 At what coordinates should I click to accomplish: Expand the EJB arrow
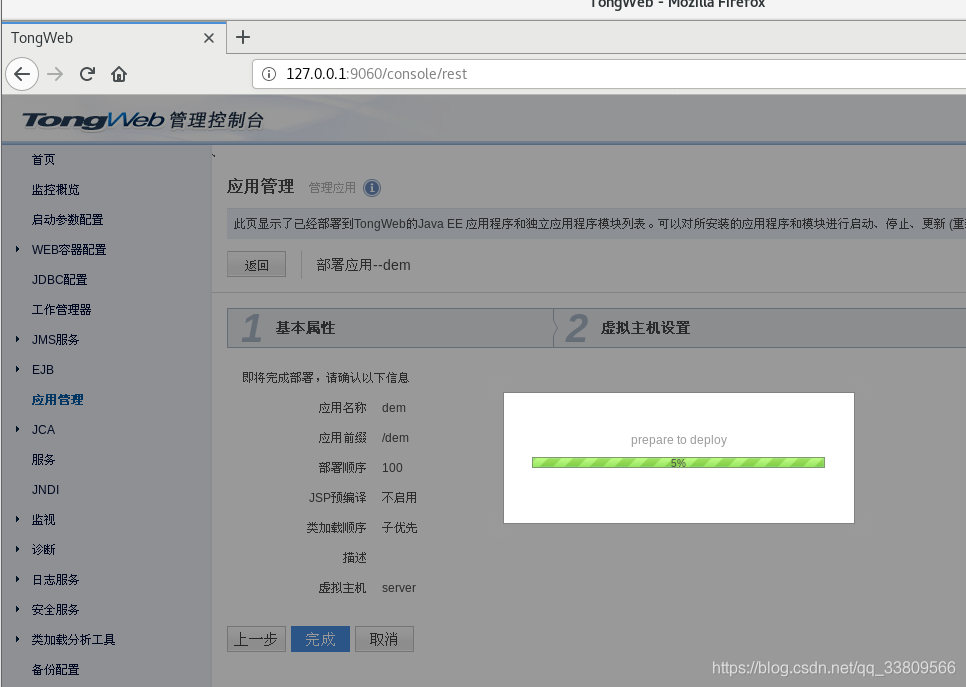pos(17,369)
